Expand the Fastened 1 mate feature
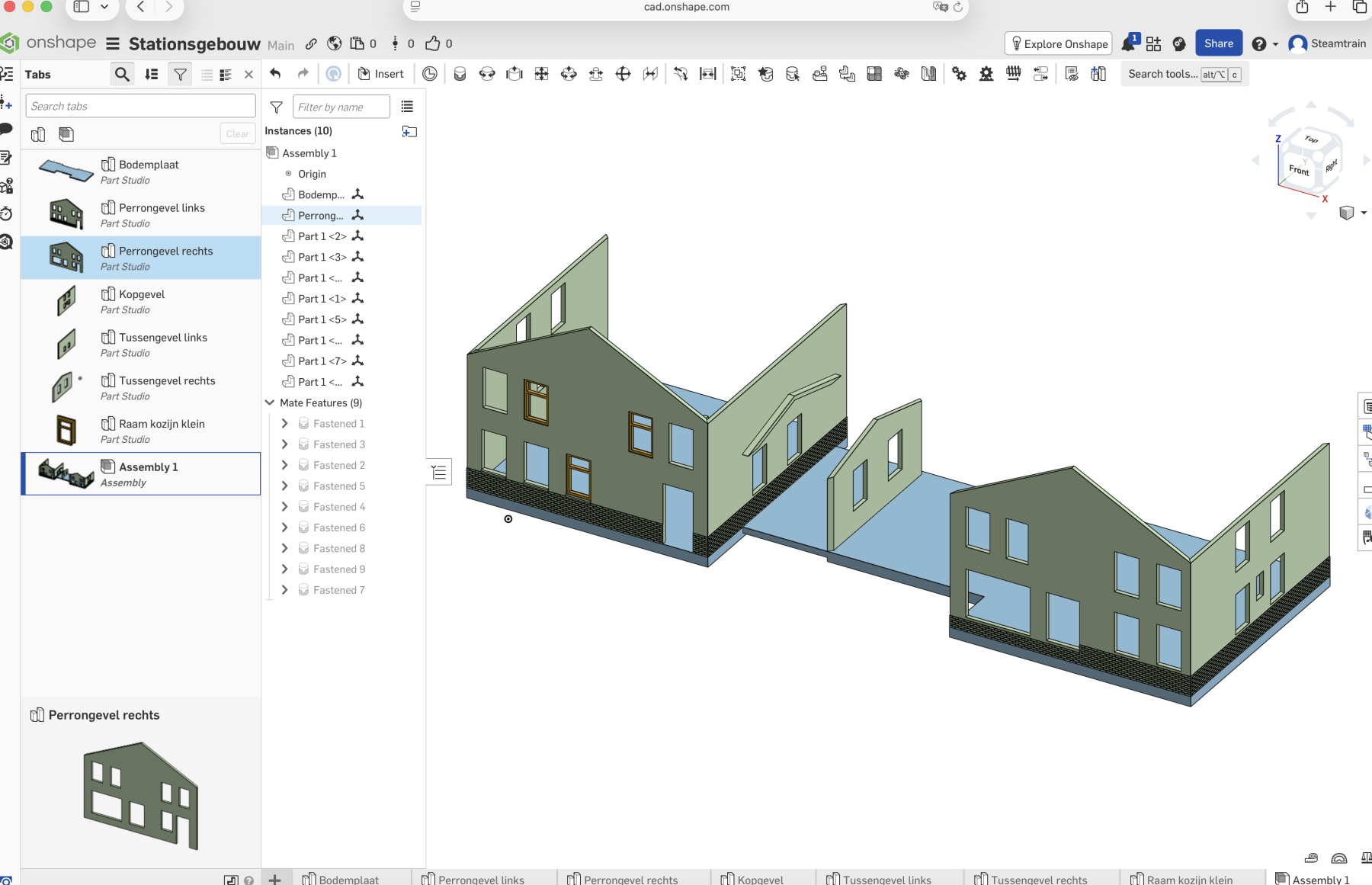This screenshot has width=1372, height=885. [x=284, y=424]
